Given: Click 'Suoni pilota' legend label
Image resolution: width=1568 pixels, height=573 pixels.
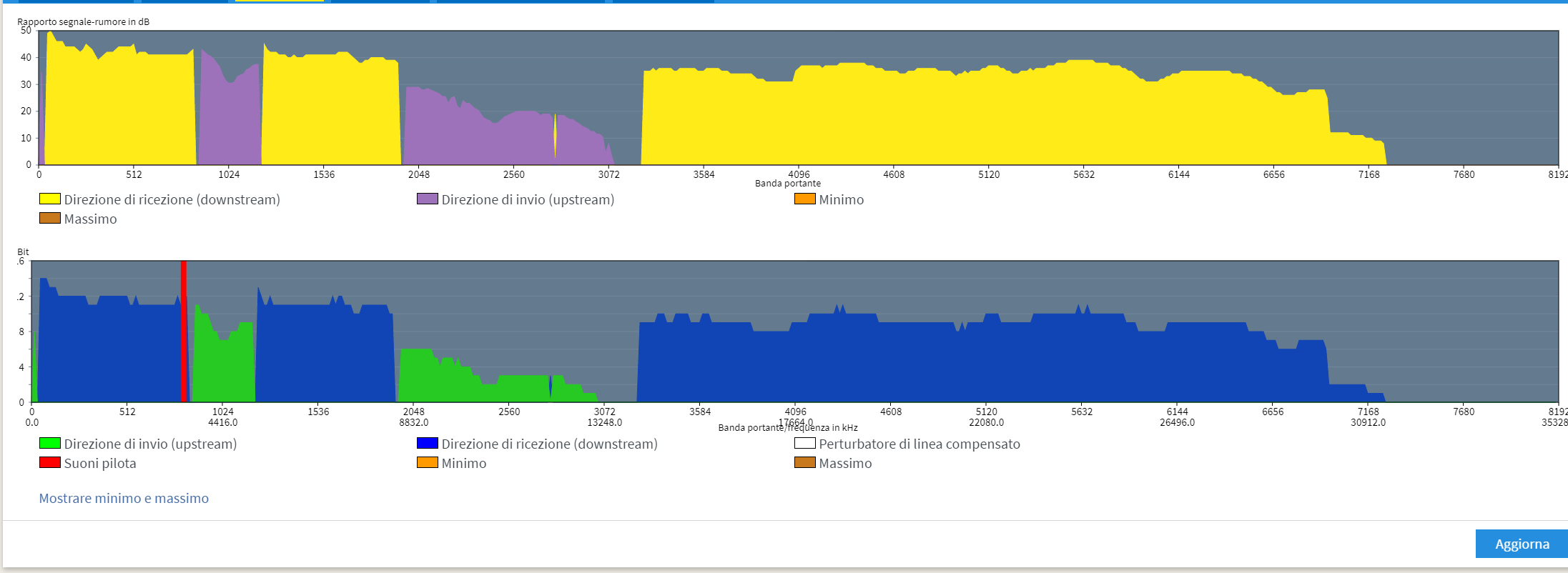Looking at the screenshot, I should pyautogui.click(x=100, y=463).
